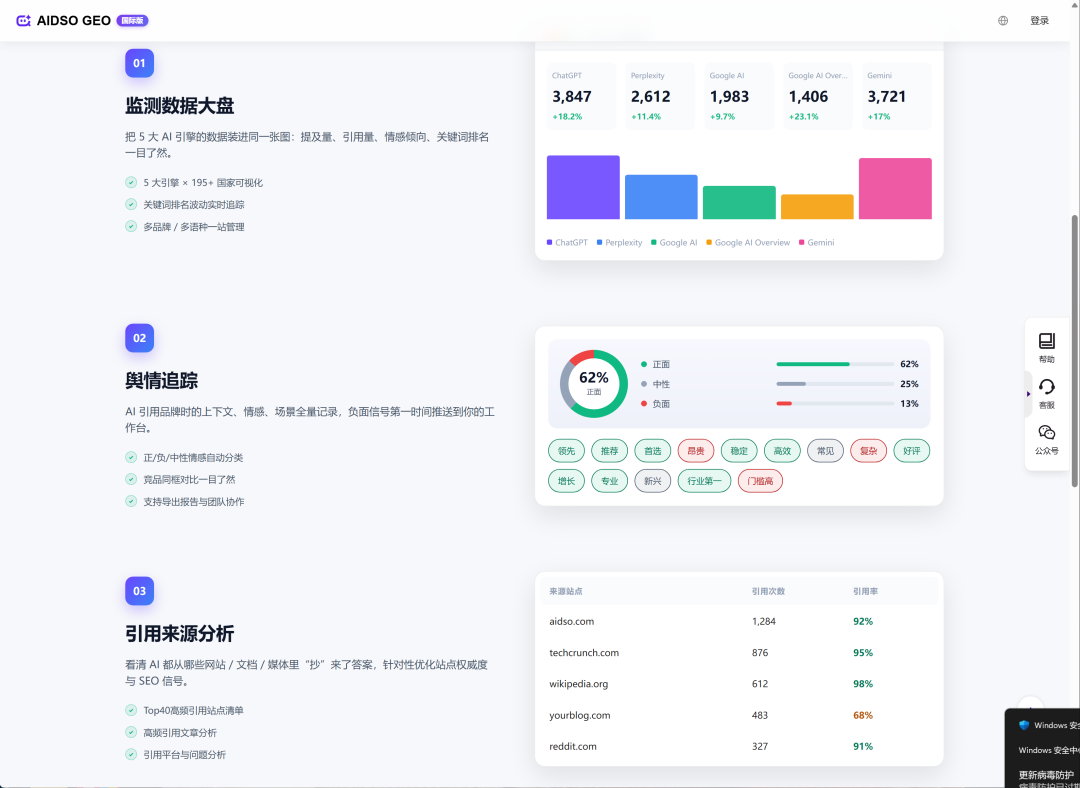Click the purple ChatGPT bar

583,187
